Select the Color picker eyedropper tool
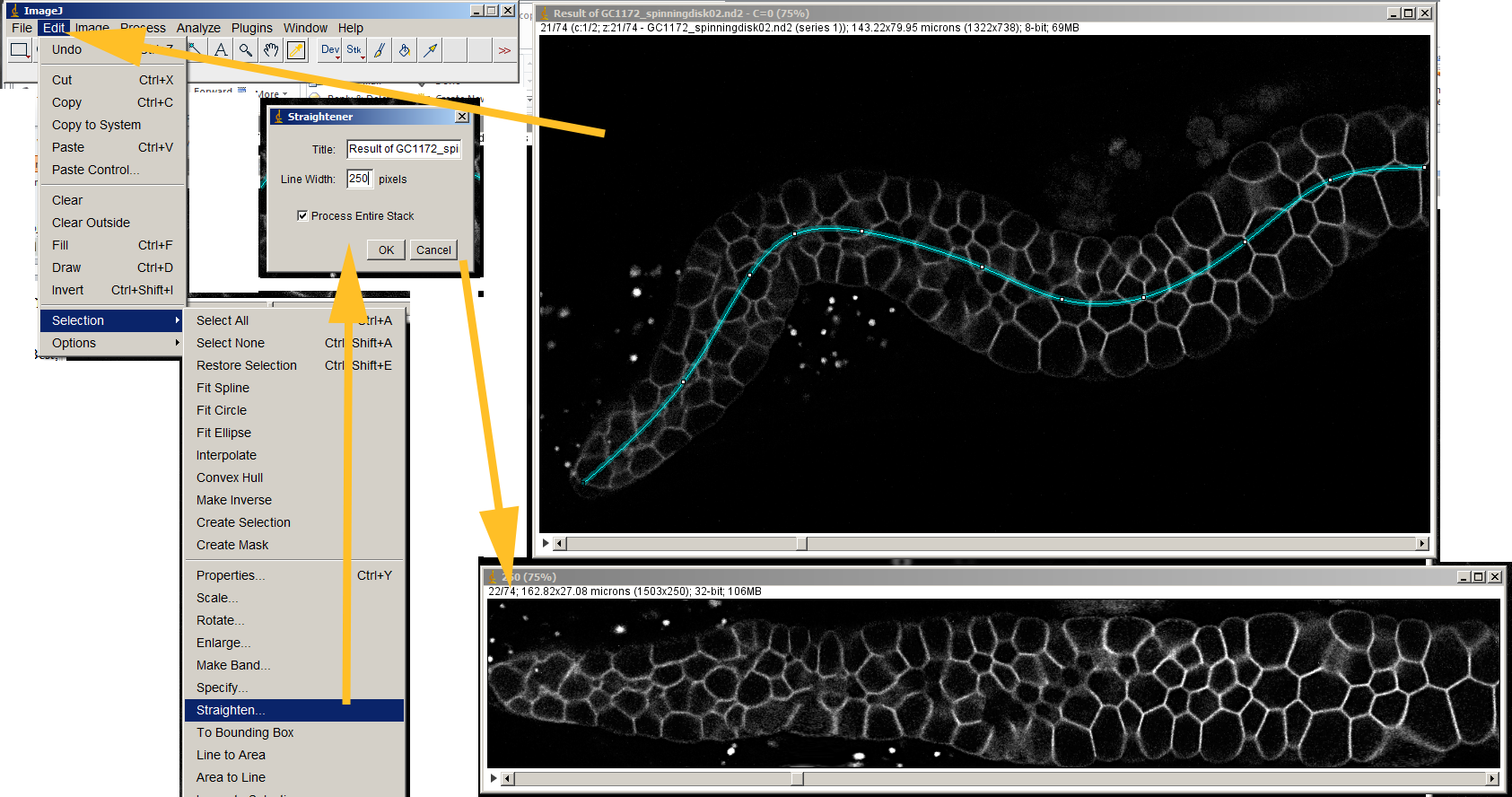The image size is (1512, 797). (296, 50)
